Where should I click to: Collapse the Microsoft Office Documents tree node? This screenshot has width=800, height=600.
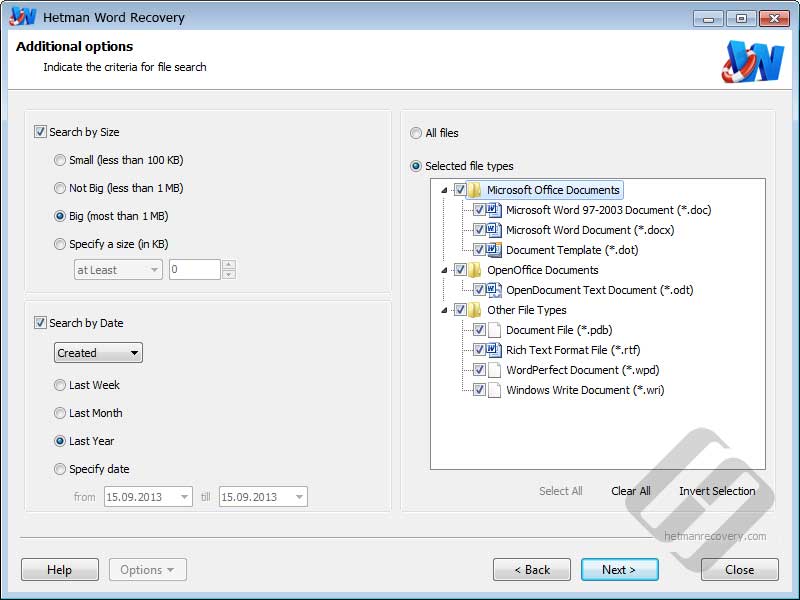(444, 190)
